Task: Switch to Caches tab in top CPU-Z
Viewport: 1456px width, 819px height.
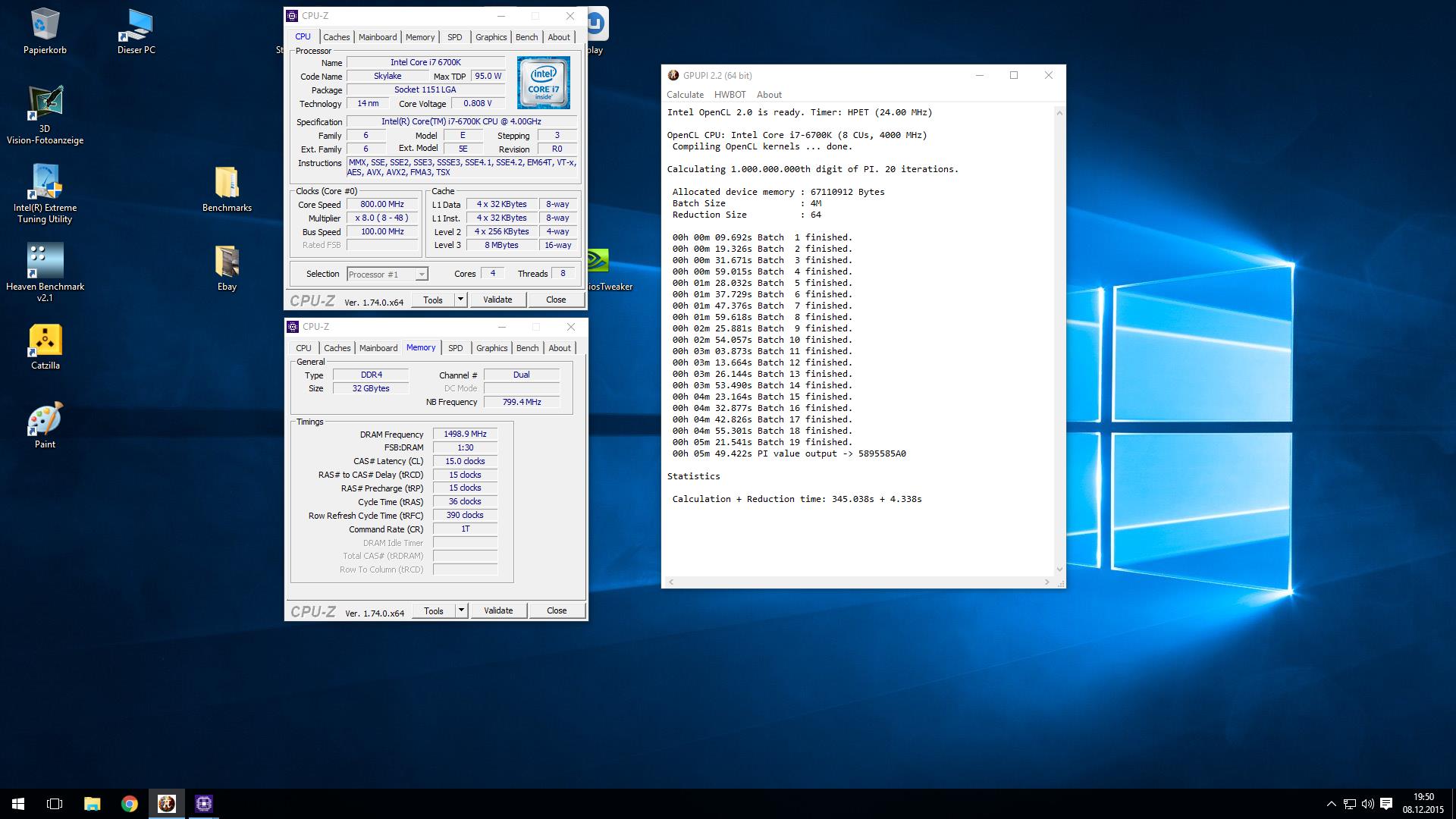Action: pos(336,37)
